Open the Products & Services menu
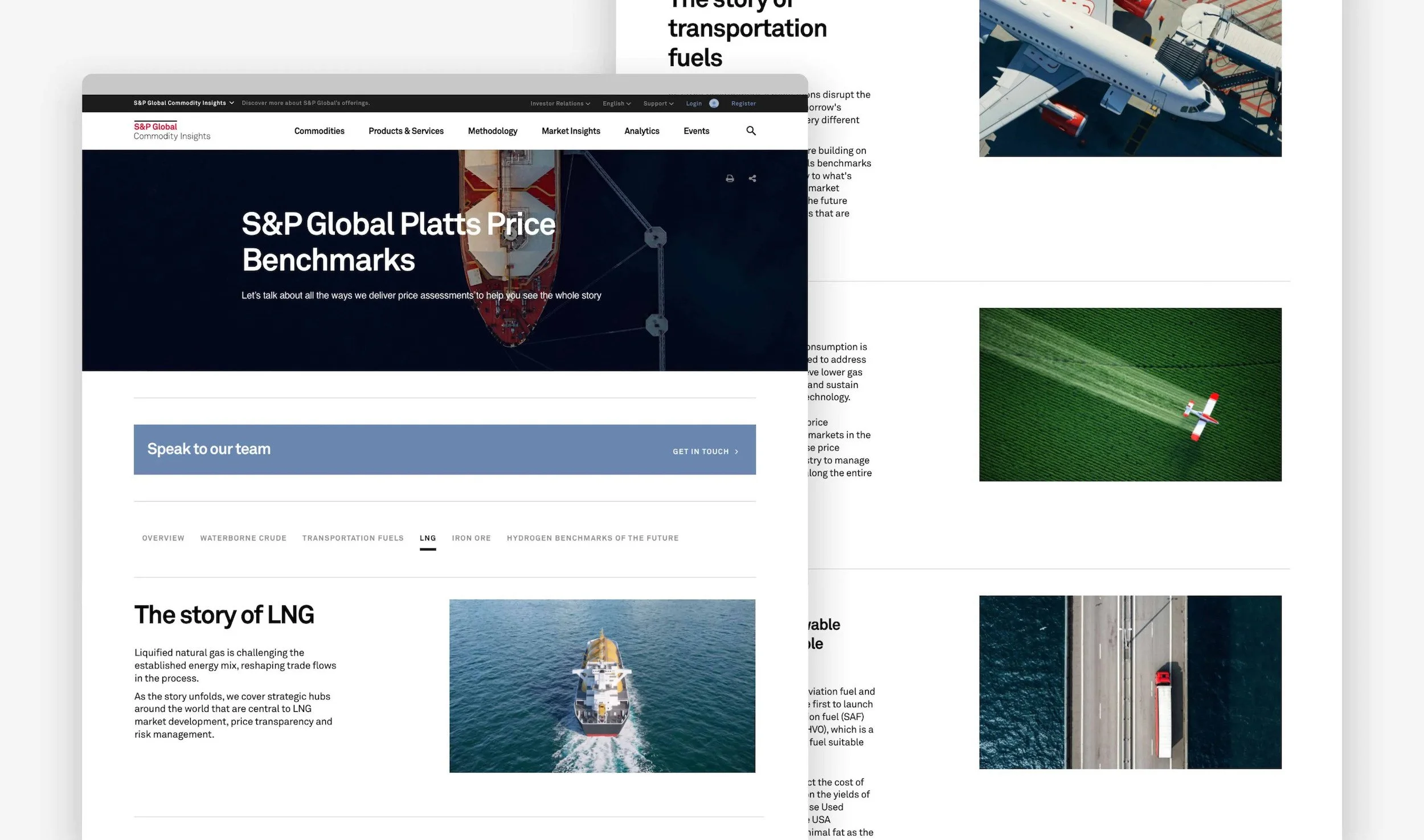Image resolution: width=1424 pixels, height=840 pixels. tap(406, 131)
